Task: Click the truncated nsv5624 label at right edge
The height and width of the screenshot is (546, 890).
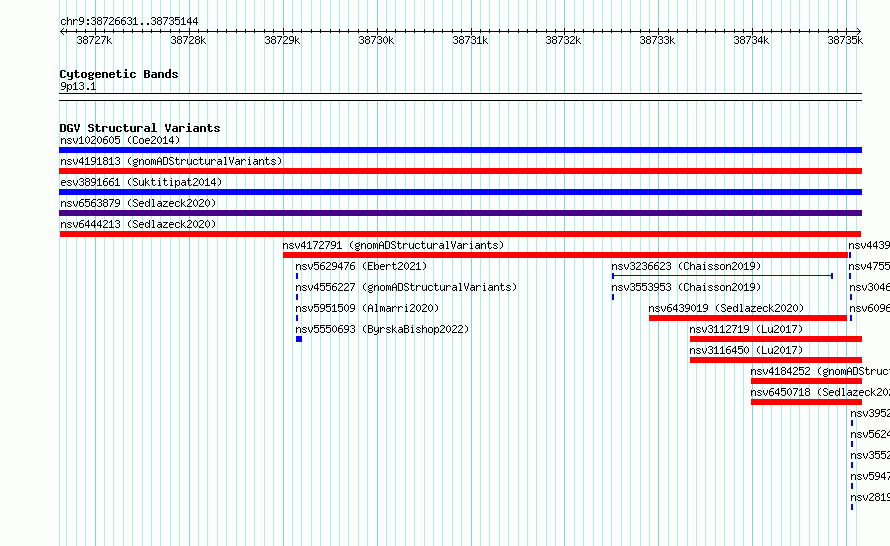Action: 870,434
